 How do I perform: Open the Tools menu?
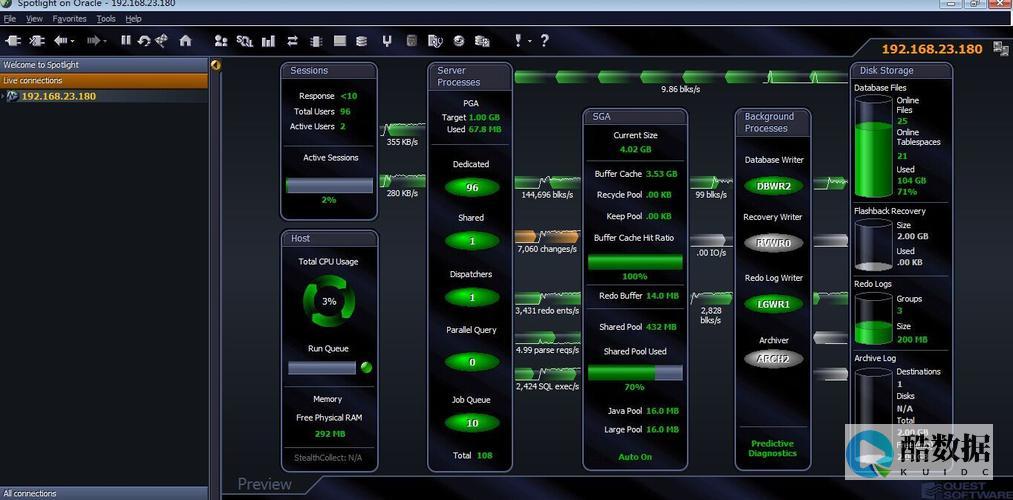(x=106, y=19)
